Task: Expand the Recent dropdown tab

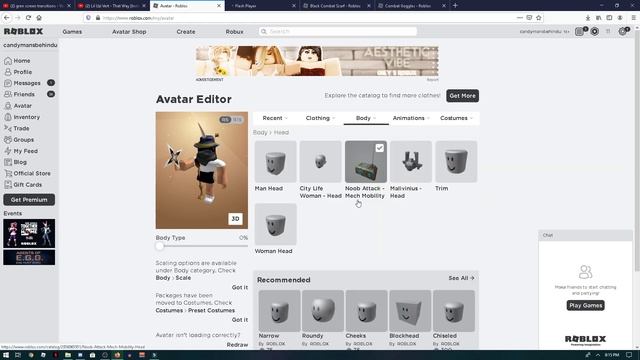Action: (x=275, y=118)
